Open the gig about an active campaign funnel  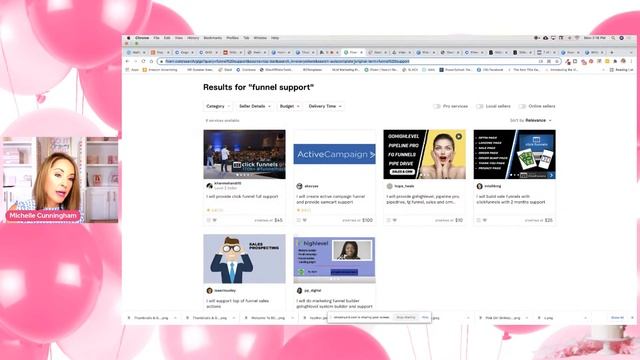click(331, 199)
